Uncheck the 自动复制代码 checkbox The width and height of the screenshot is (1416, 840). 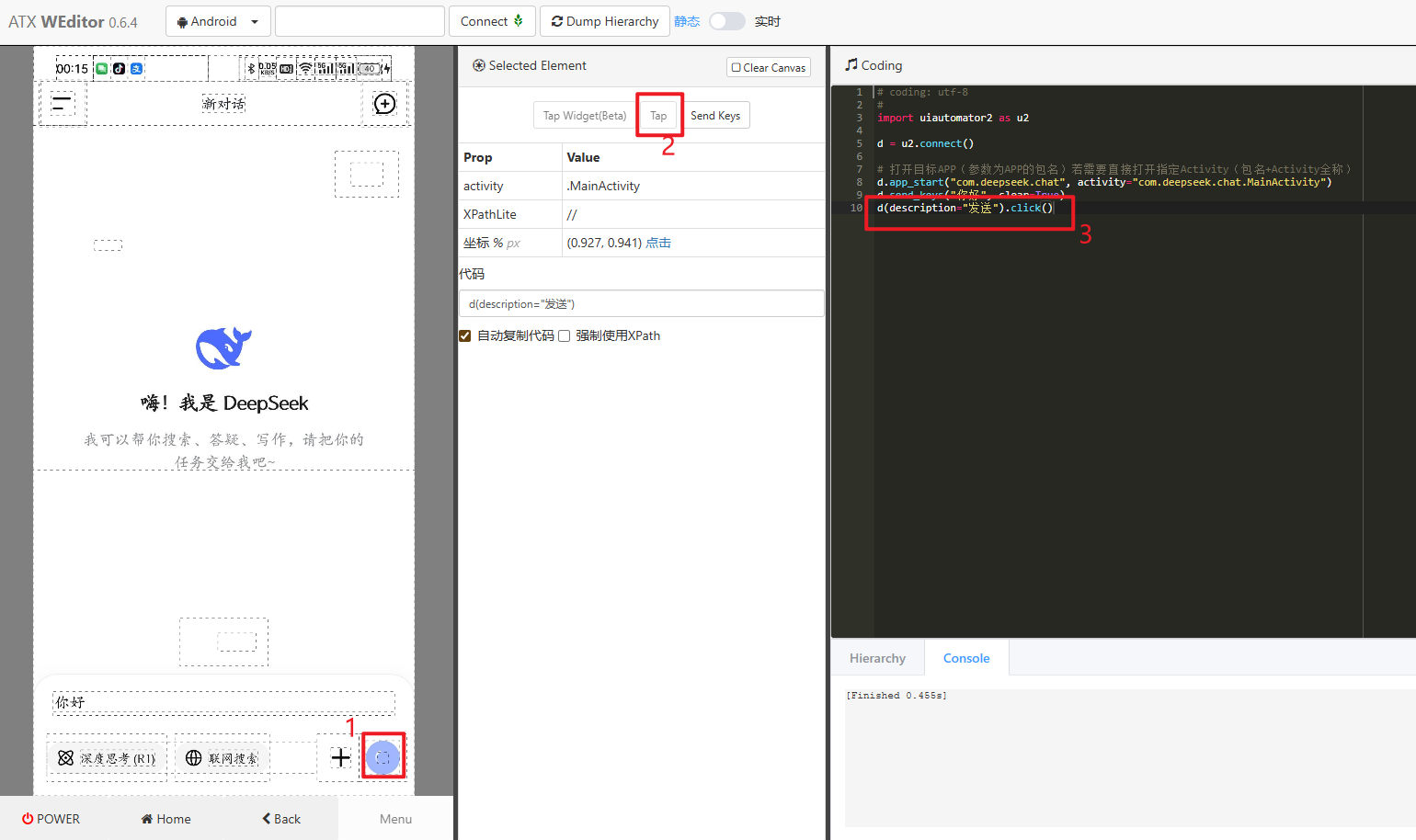(x=465, y=335)
